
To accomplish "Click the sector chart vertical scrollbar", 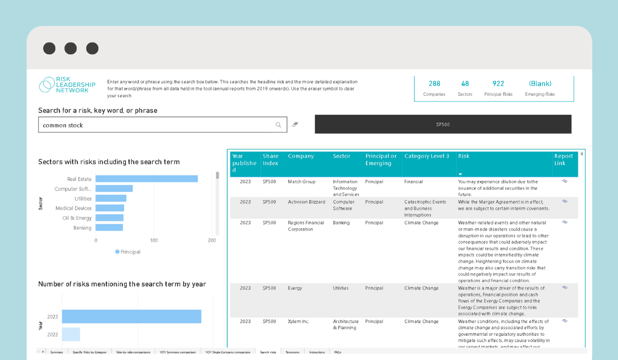I will pos(217,175).
